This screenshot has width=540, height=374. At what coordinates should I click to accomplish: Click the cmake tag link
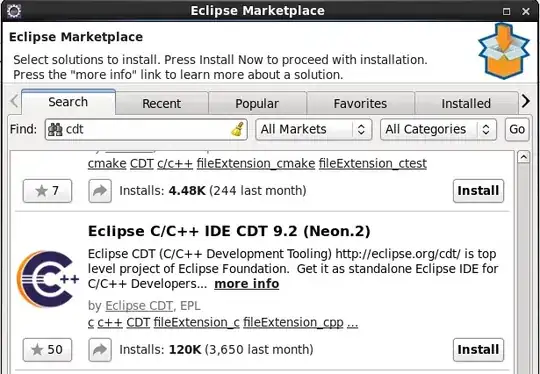pos(107,164)
